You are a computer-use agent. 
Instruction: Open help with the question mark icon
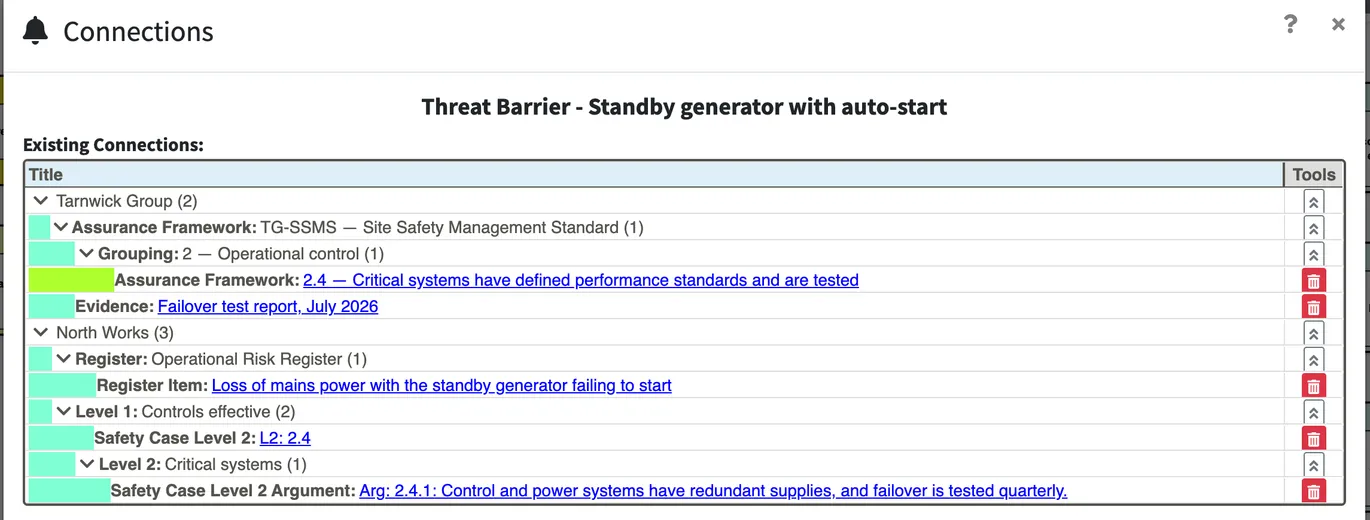(x=1291, y=25)
